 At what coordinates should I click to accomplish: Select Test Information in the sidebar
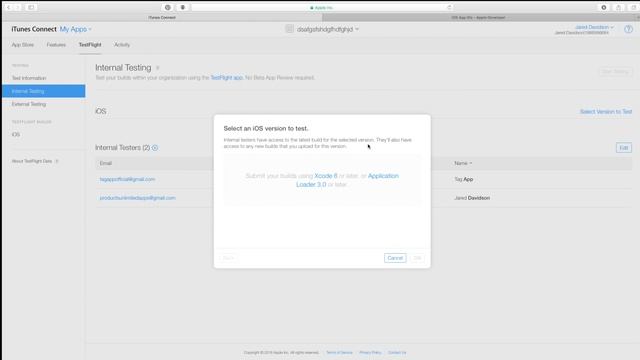coord(29,78)
